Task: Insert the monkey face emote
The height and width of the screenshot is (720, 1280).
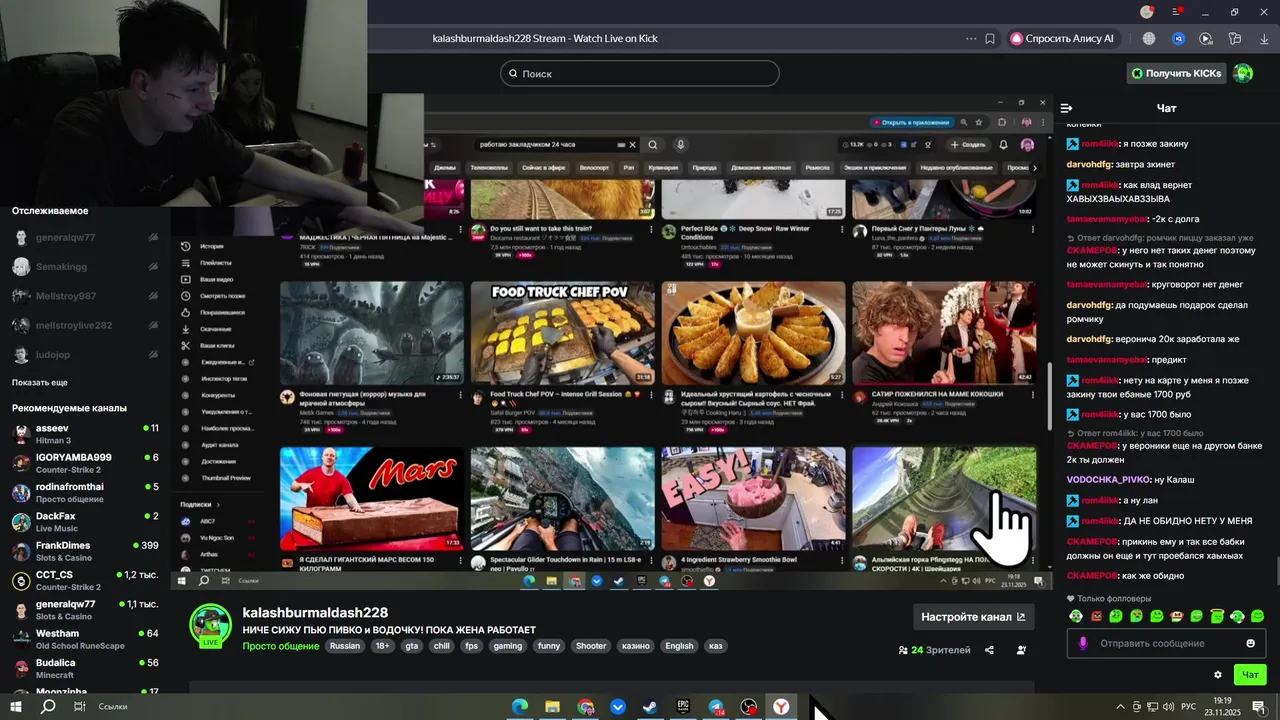Action: coord(1177,616)
